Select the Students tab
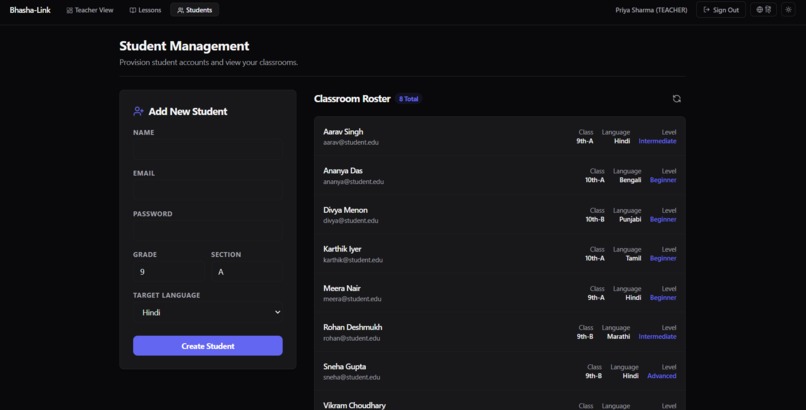The image size is (806, 410). pyautogui.click(x=194, y=10)
